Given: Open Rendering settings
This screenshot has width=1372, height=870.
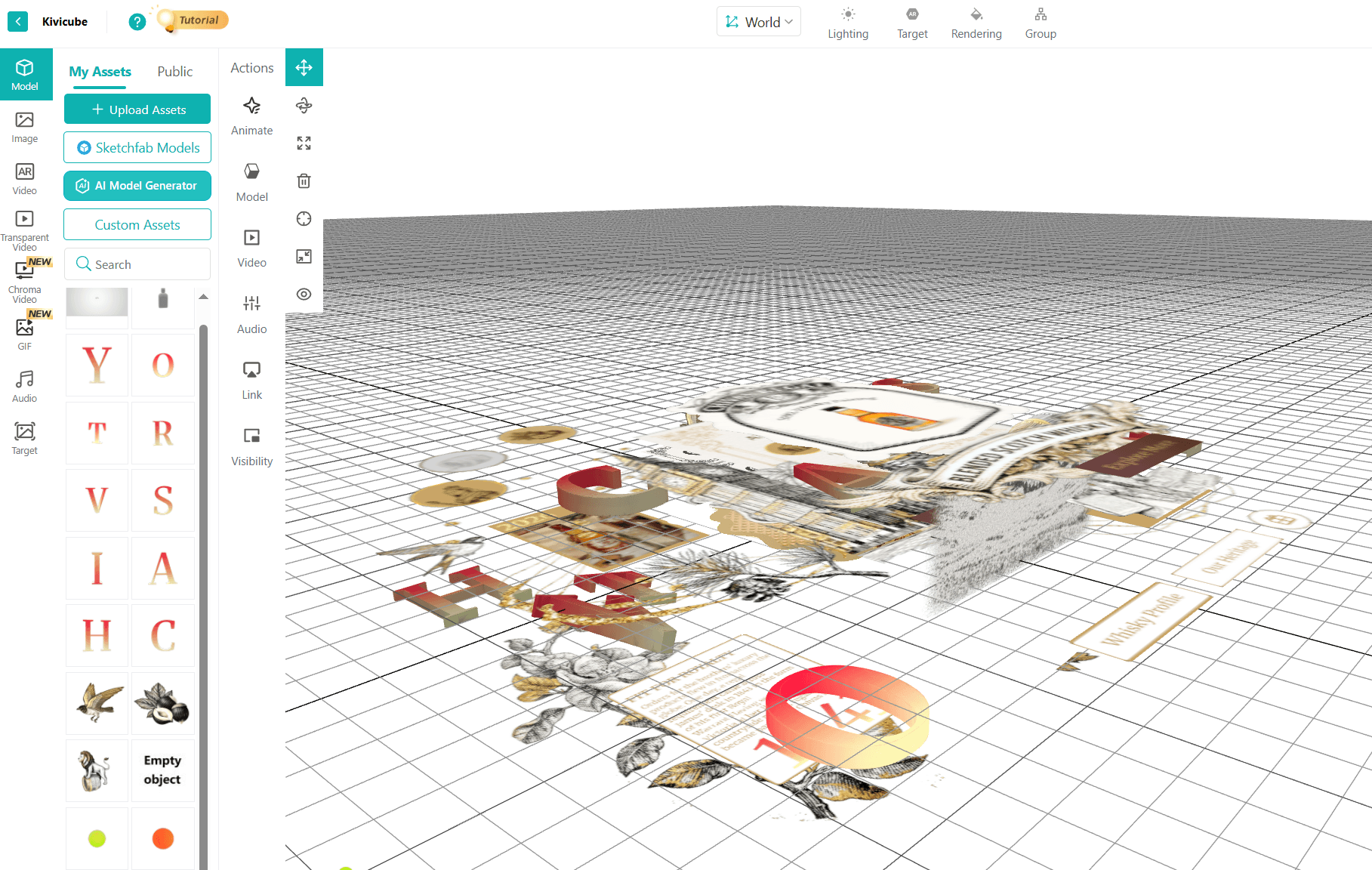Looking at the screenshot, I should (976, 23).
